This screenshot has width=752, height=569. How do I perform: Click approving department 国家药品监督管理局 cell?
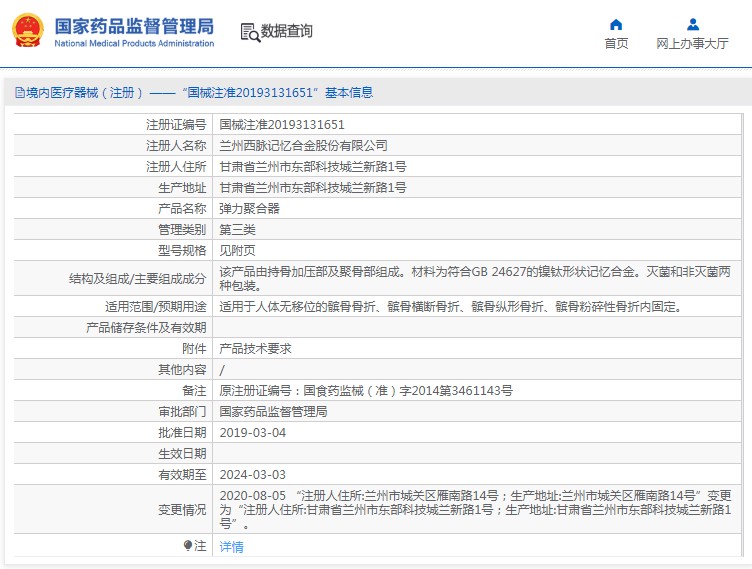pyautogui.click(x=273, y=412)
